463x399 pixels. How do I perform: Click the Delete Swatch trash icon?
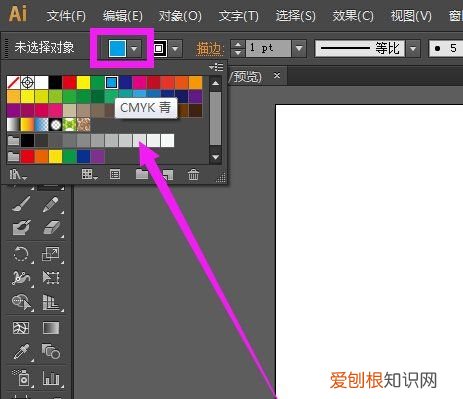[193, 174]
